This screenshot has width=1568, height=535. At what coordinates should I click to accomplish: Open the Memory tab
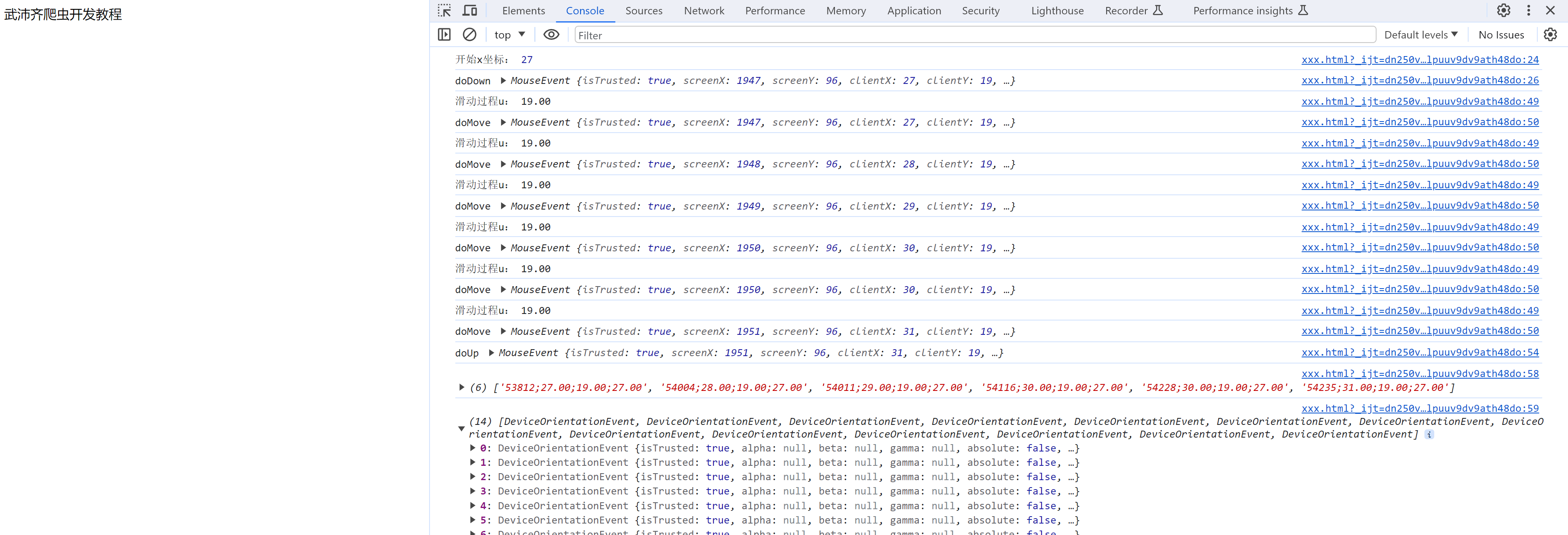pos(846,10)
